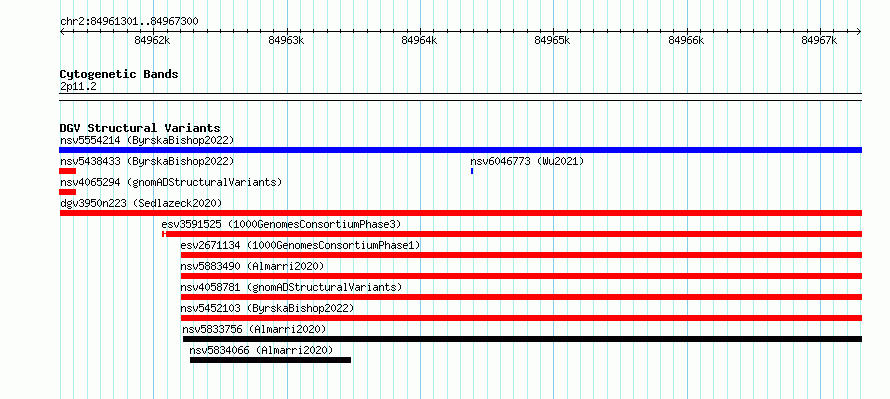The height and width of the screenshot is (399, 890).
Task: Open nsv5452103 (ByrskaBishop2022) label
Action: [267, 308]
